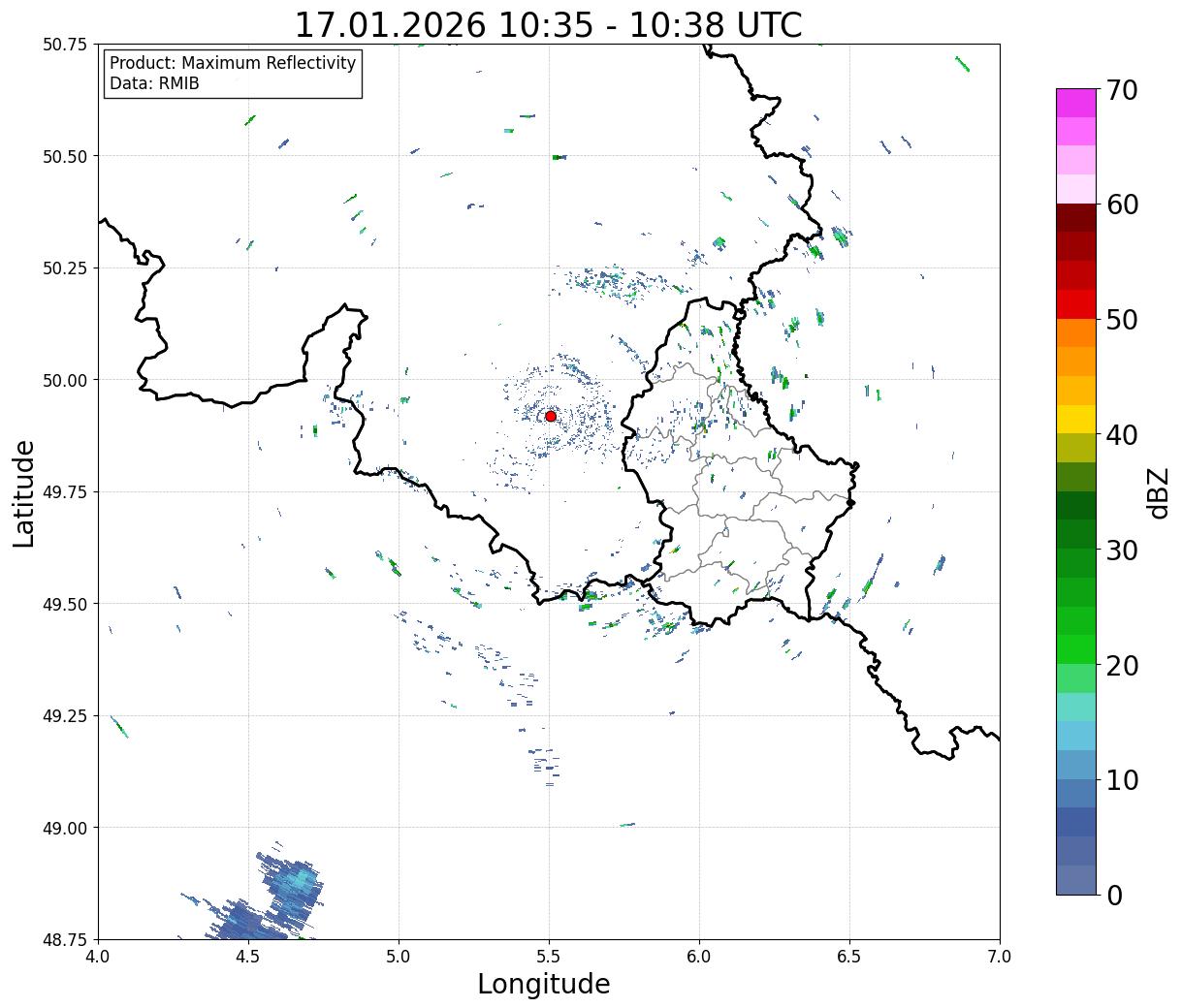1182x1008 pixels.
Task: Click the colorbar tick label 30
Action: 1123,550
